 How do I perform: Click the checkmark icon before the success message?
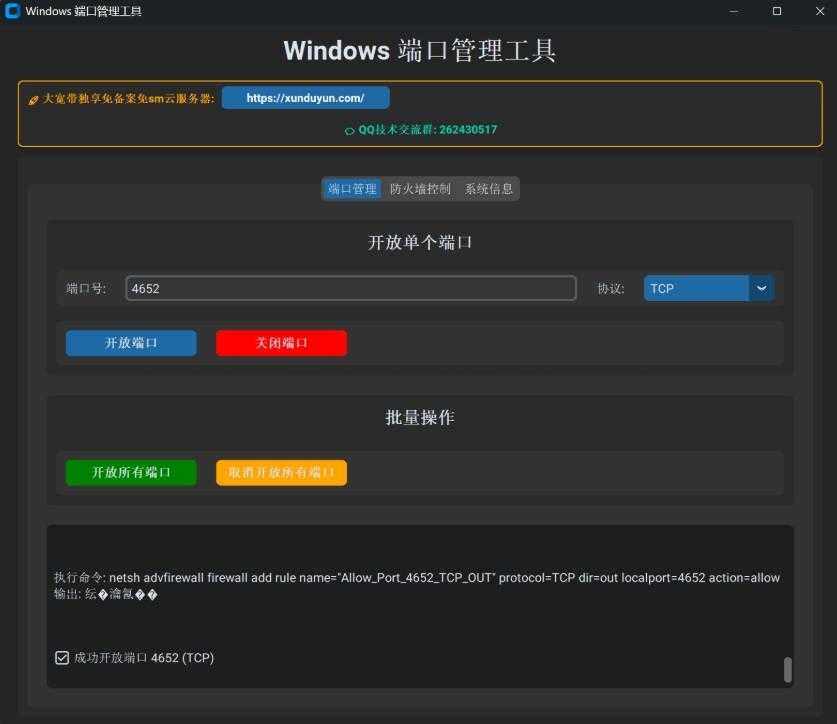click(62, 657)
